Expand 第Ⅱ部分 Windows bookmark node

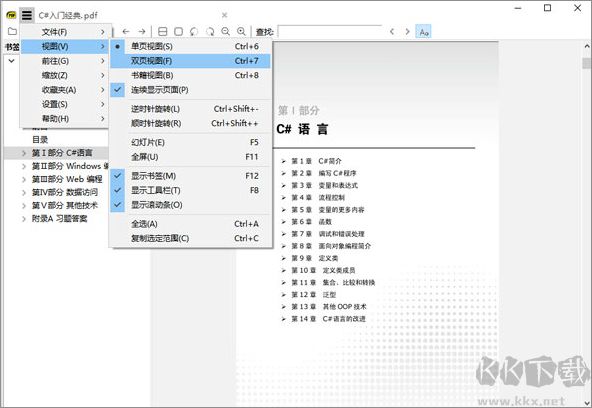coord(24,166)
